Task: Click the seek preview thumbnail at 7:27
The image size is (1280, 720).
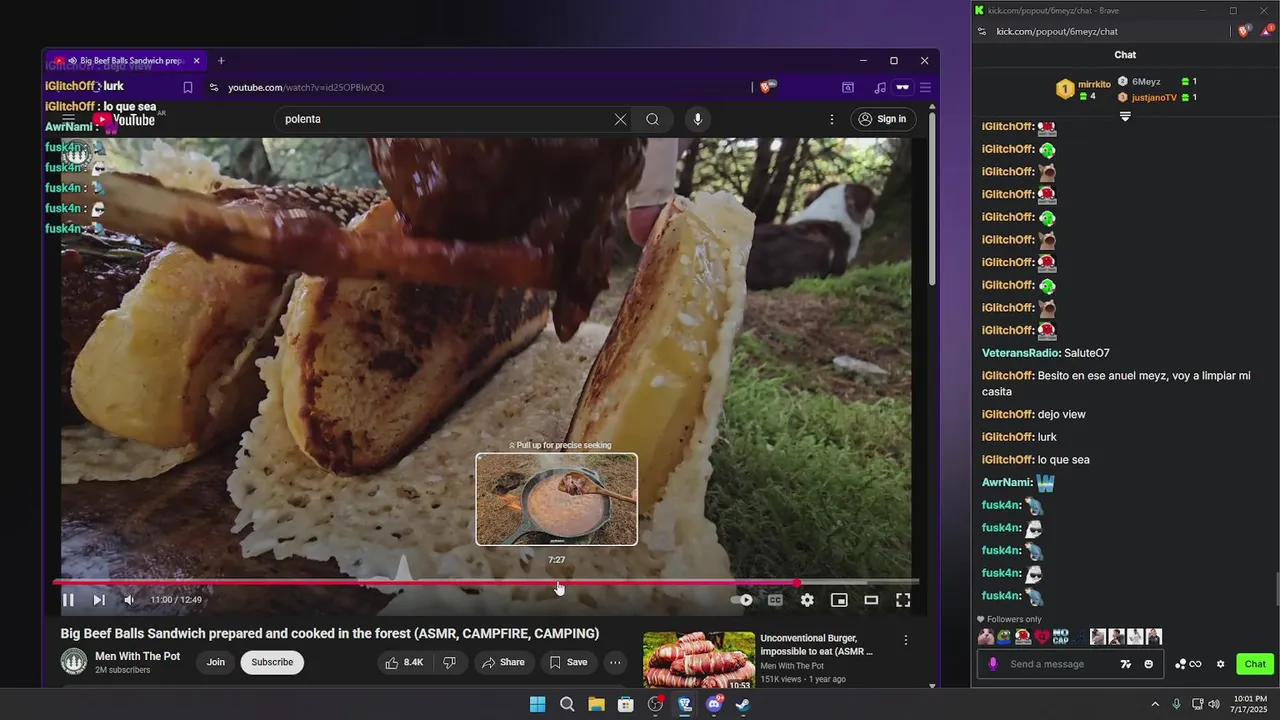Action: [x=556, y=499]
